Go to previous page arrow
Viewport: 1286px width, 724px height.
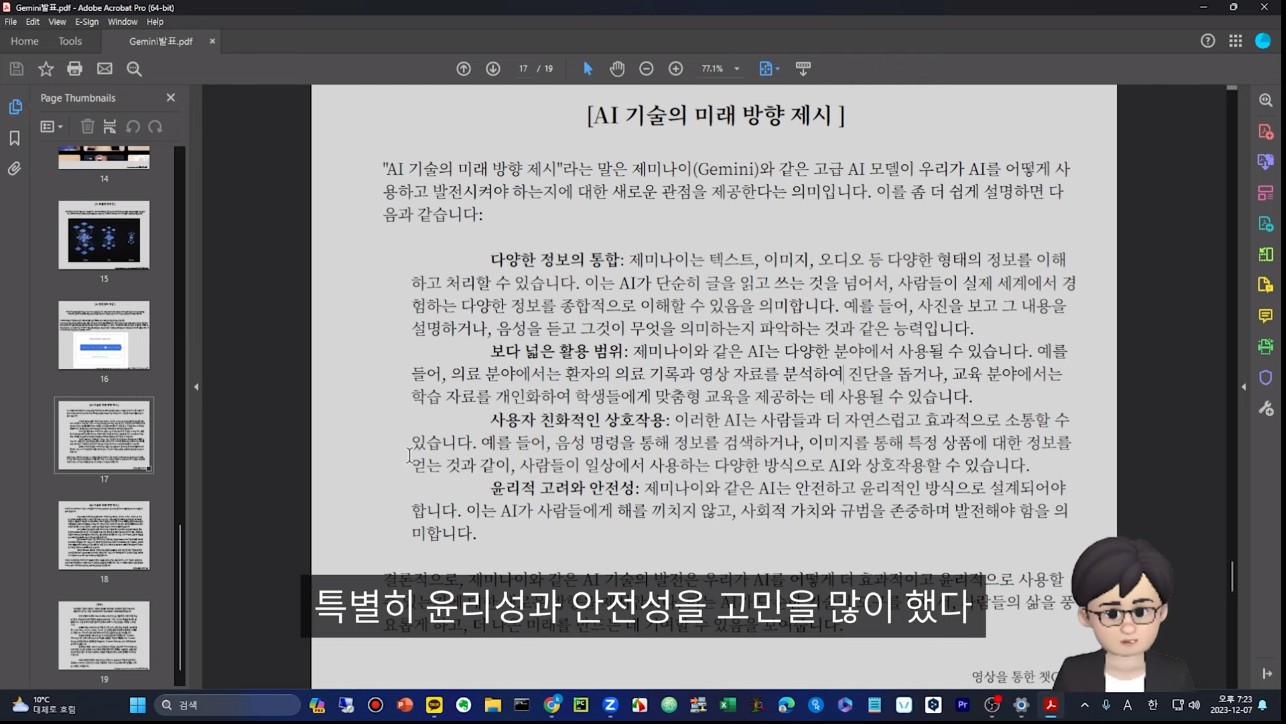pos(464,69)
